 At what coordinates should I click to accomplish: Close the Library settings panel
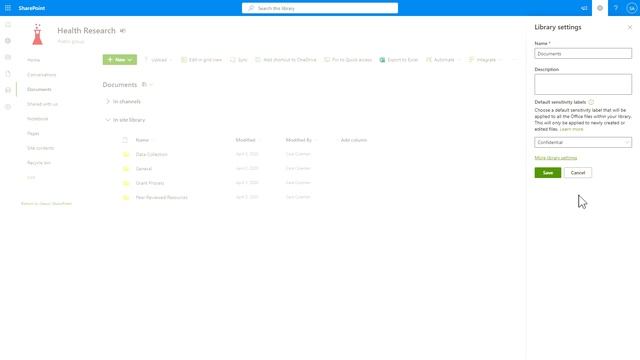630,27
